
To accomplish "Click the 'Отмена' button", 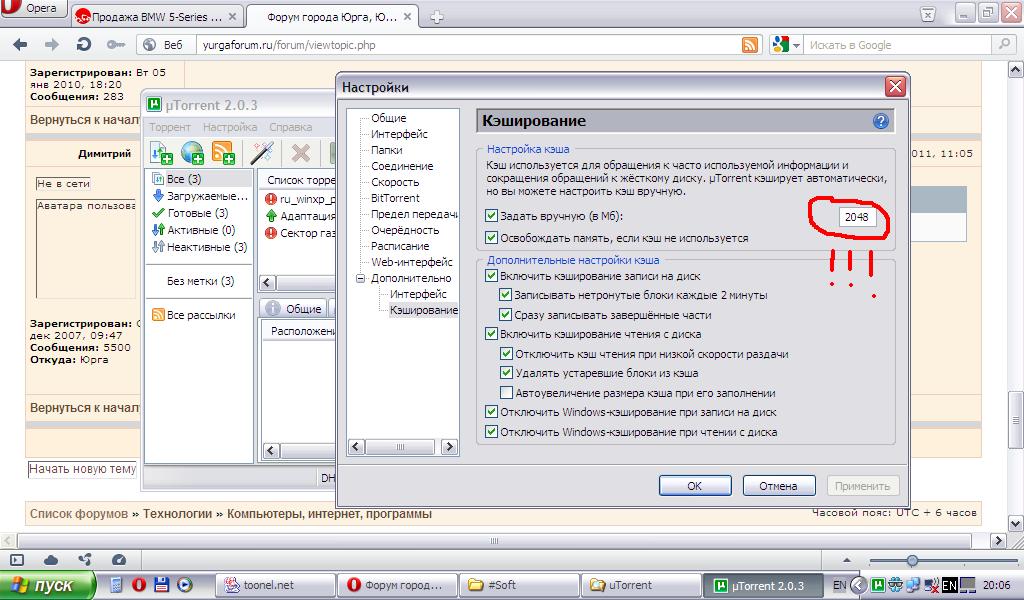I will pos(778,486).
